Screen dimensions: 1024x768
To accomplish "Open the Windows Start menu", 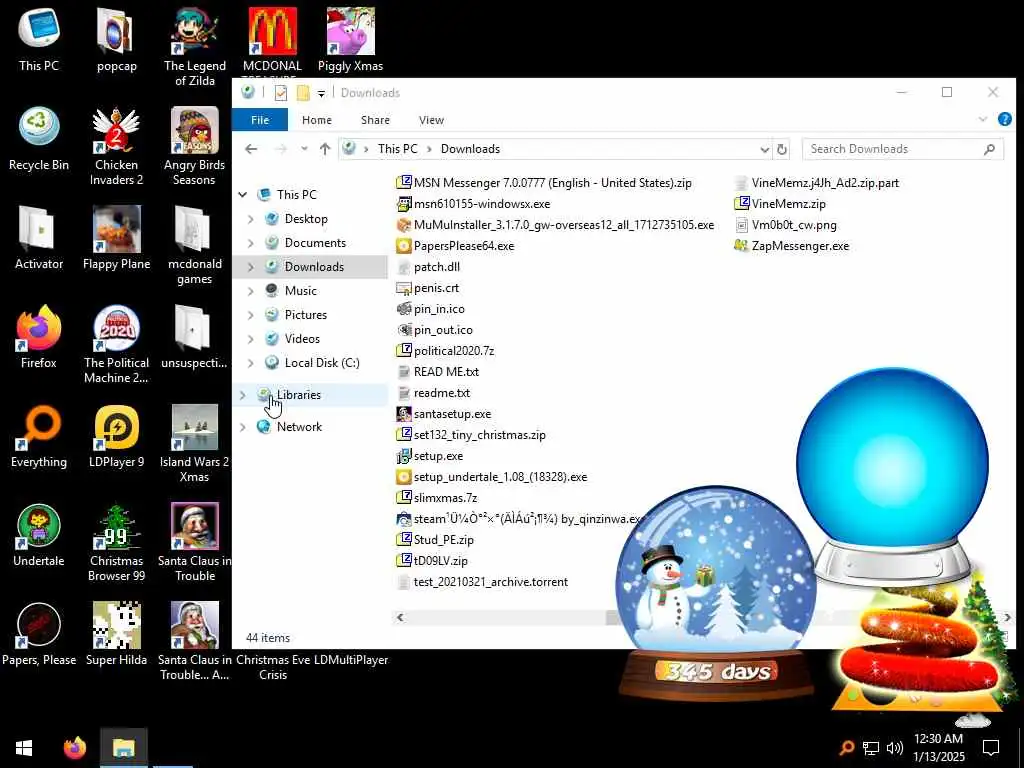I will click(24, 747).
